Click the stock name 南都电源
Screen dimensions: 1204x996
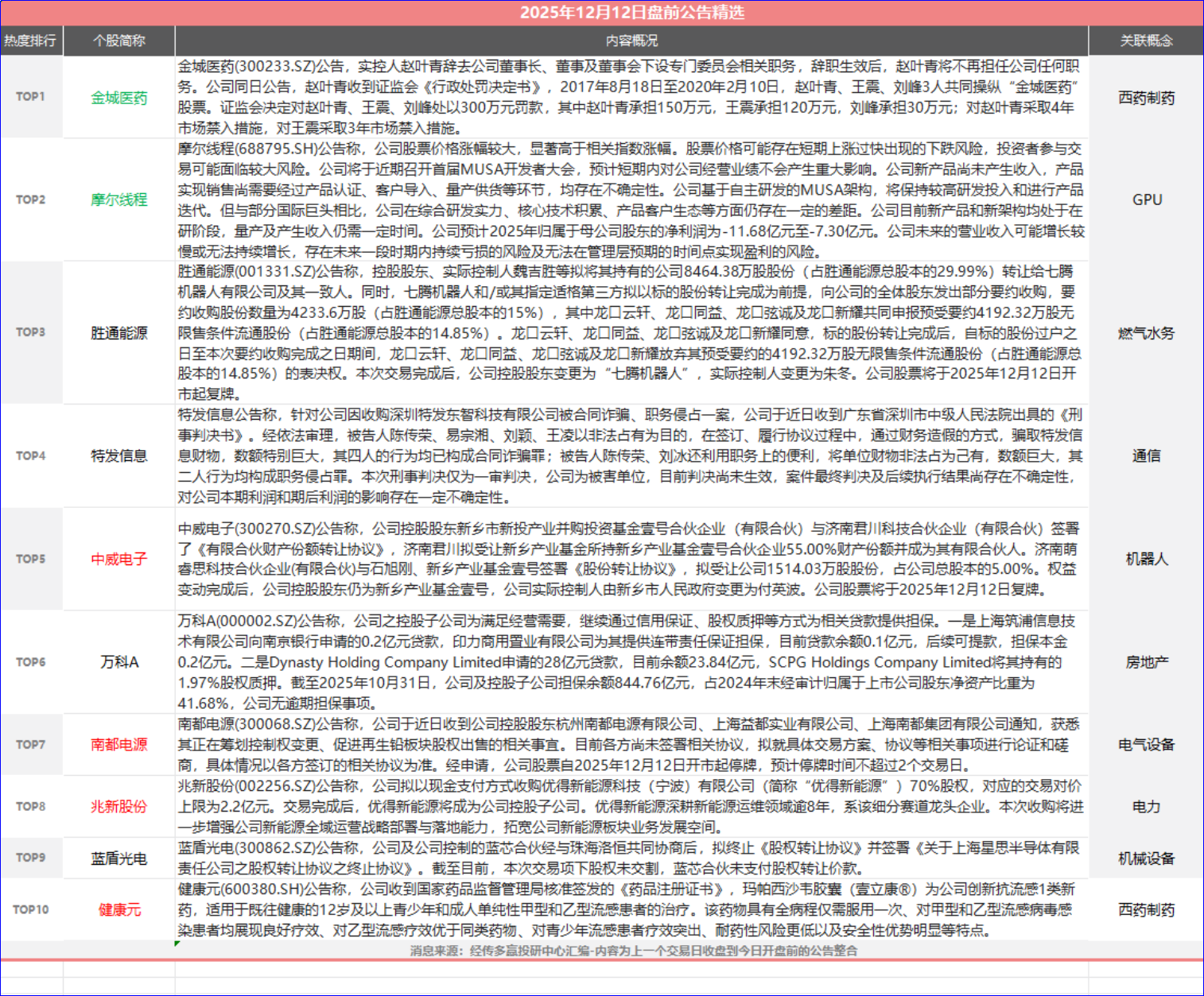pyautogui.click(x=119, y=745)
